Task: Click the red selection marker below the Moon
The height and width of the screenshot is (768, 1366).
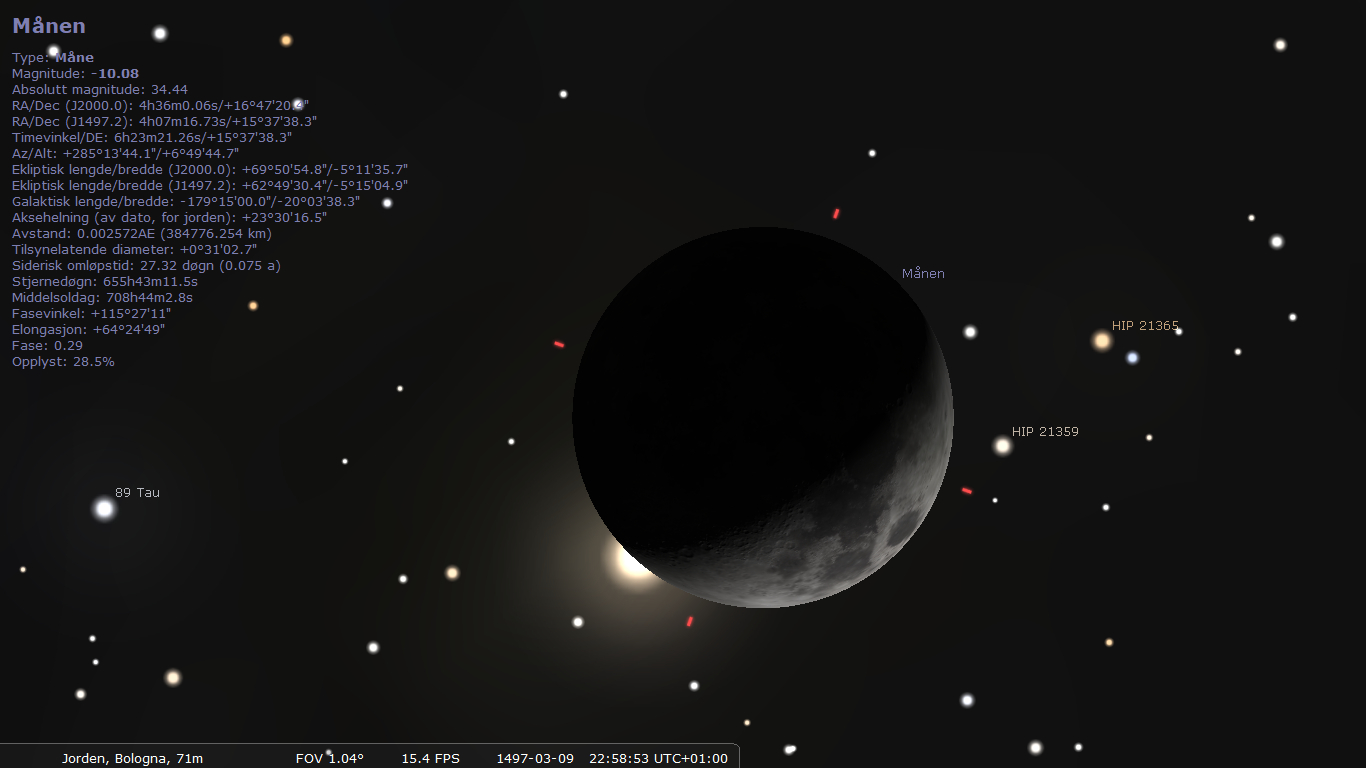Action: (690, 621)
